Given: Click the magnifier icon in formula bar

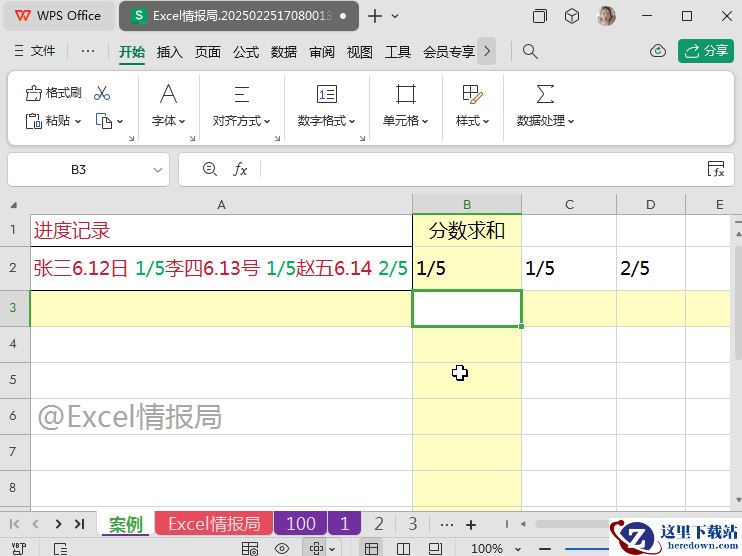Looking at the screenshot, I should [x=210, y=170].
